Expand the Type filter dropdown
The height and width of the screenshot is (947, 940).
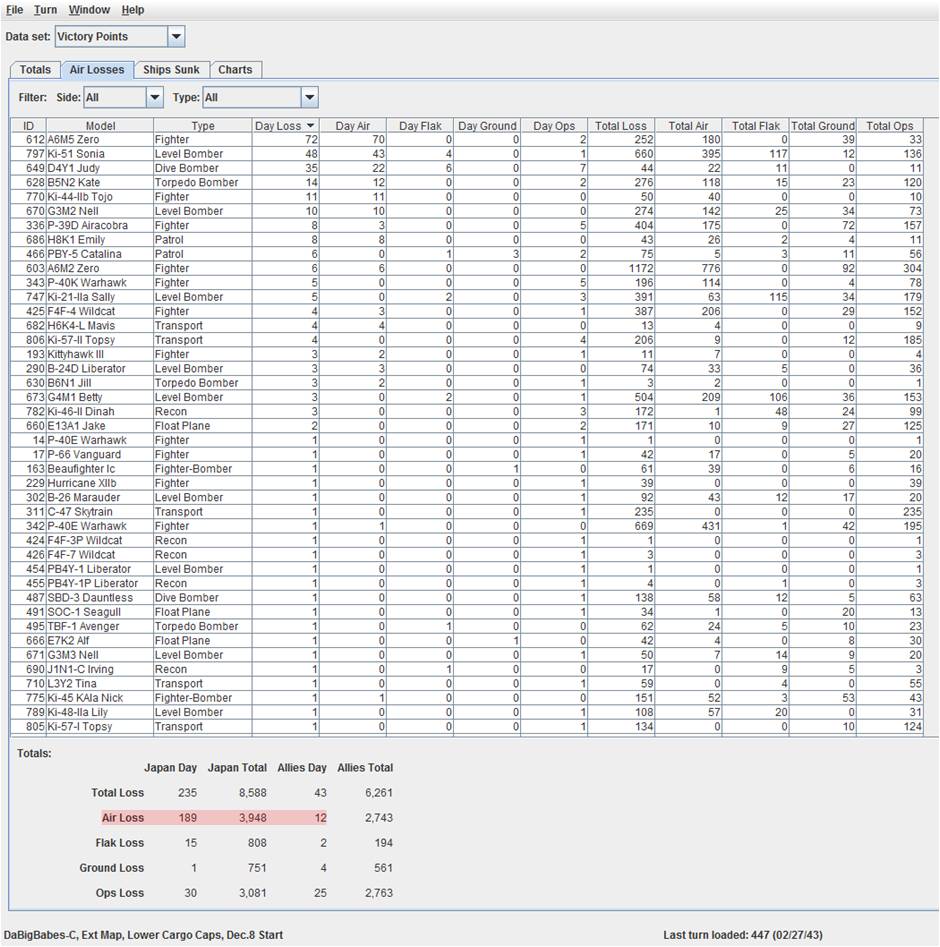point(309,97)
